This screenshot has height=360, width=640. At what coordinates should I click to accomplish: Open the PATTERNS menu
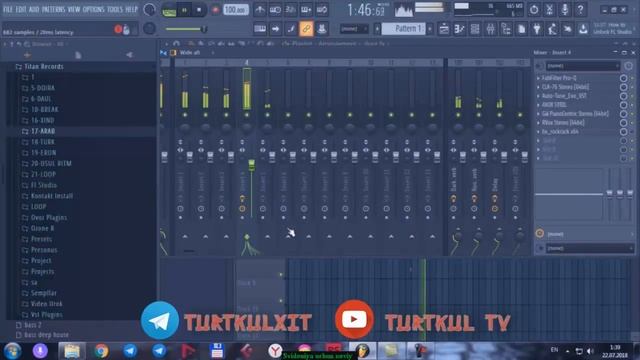[x=53, y=9]
